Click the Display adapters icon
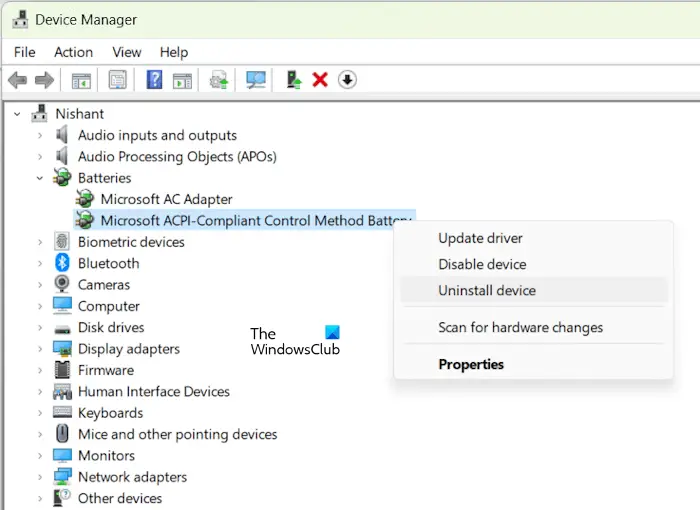The height and width of the screenshot is (510, 700). [x=62, y=348]
